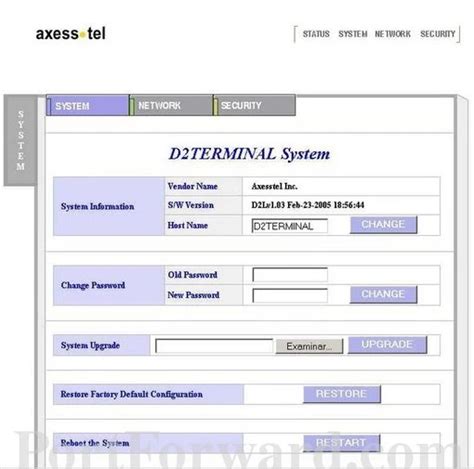474x469 pixels.
Task: Focus the New Password field
Action: click(x=290, y=295)
